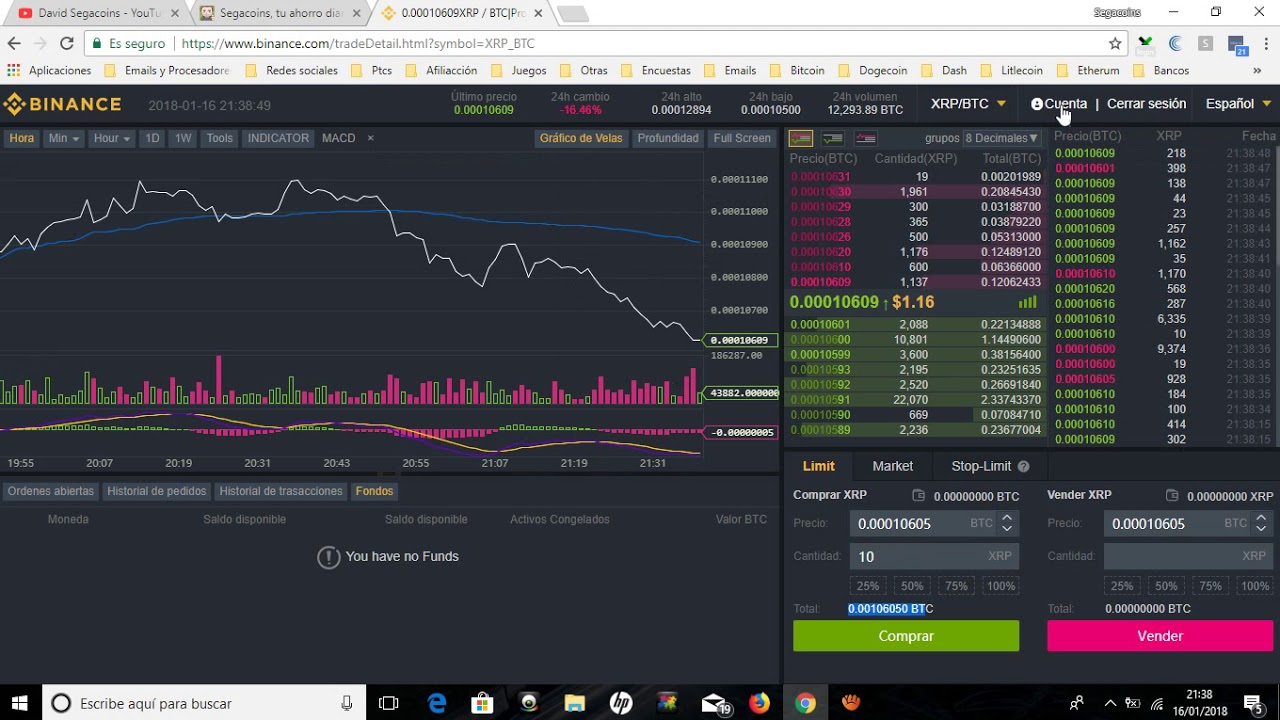Remove the MACD indicator with its X
The height and width of the screenshot is (720, 1280).
coord(370,138)
